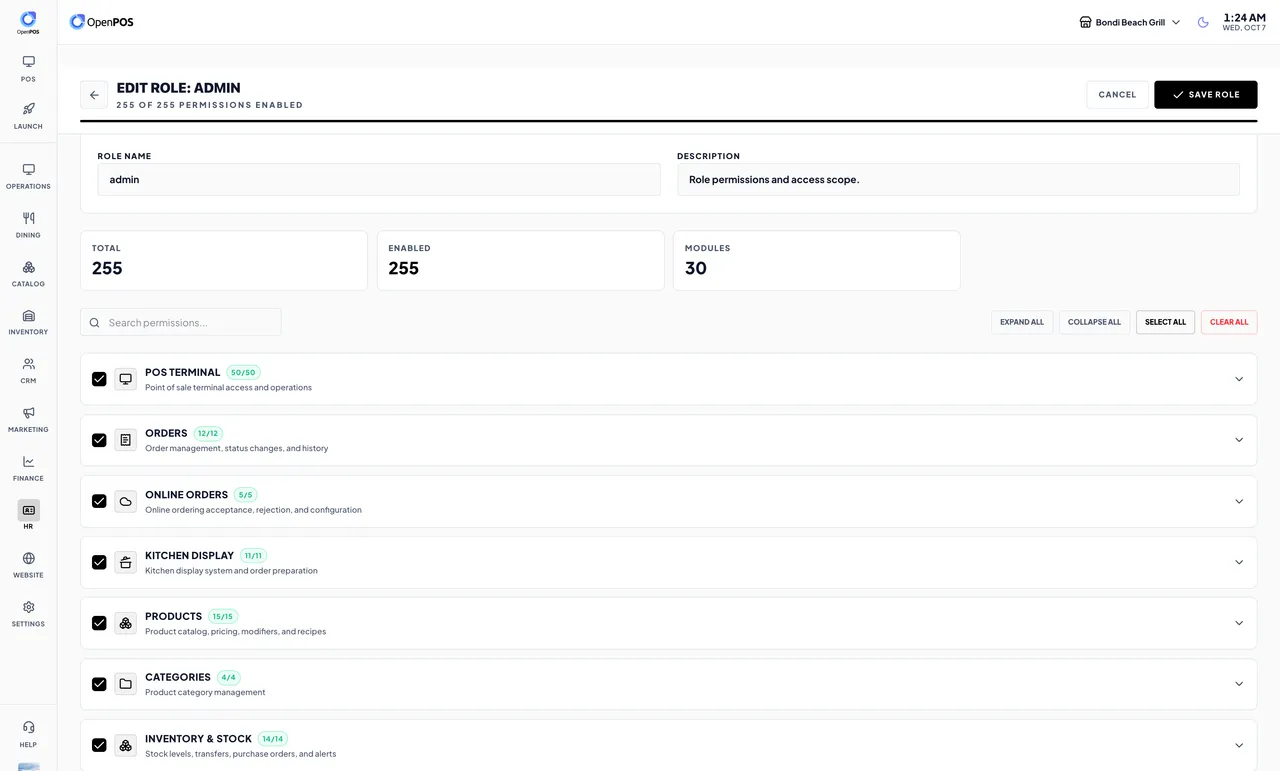Expand the Kitchen Display chevron
Screen dimensions: 1280x771
[1239, 562]
